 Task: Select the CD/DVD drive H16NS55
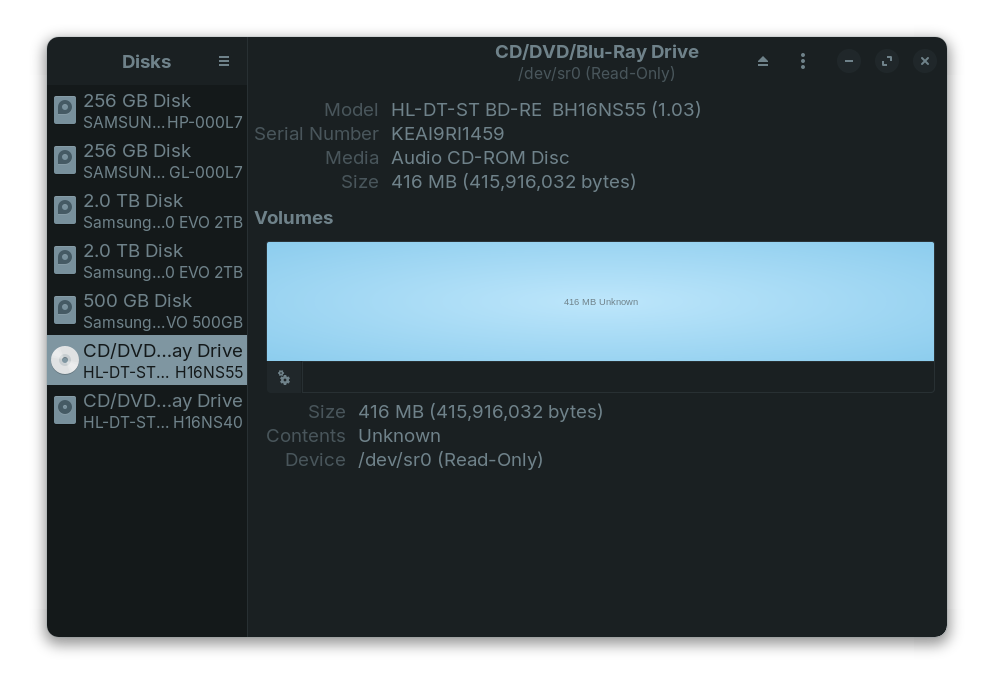point(147,360)
